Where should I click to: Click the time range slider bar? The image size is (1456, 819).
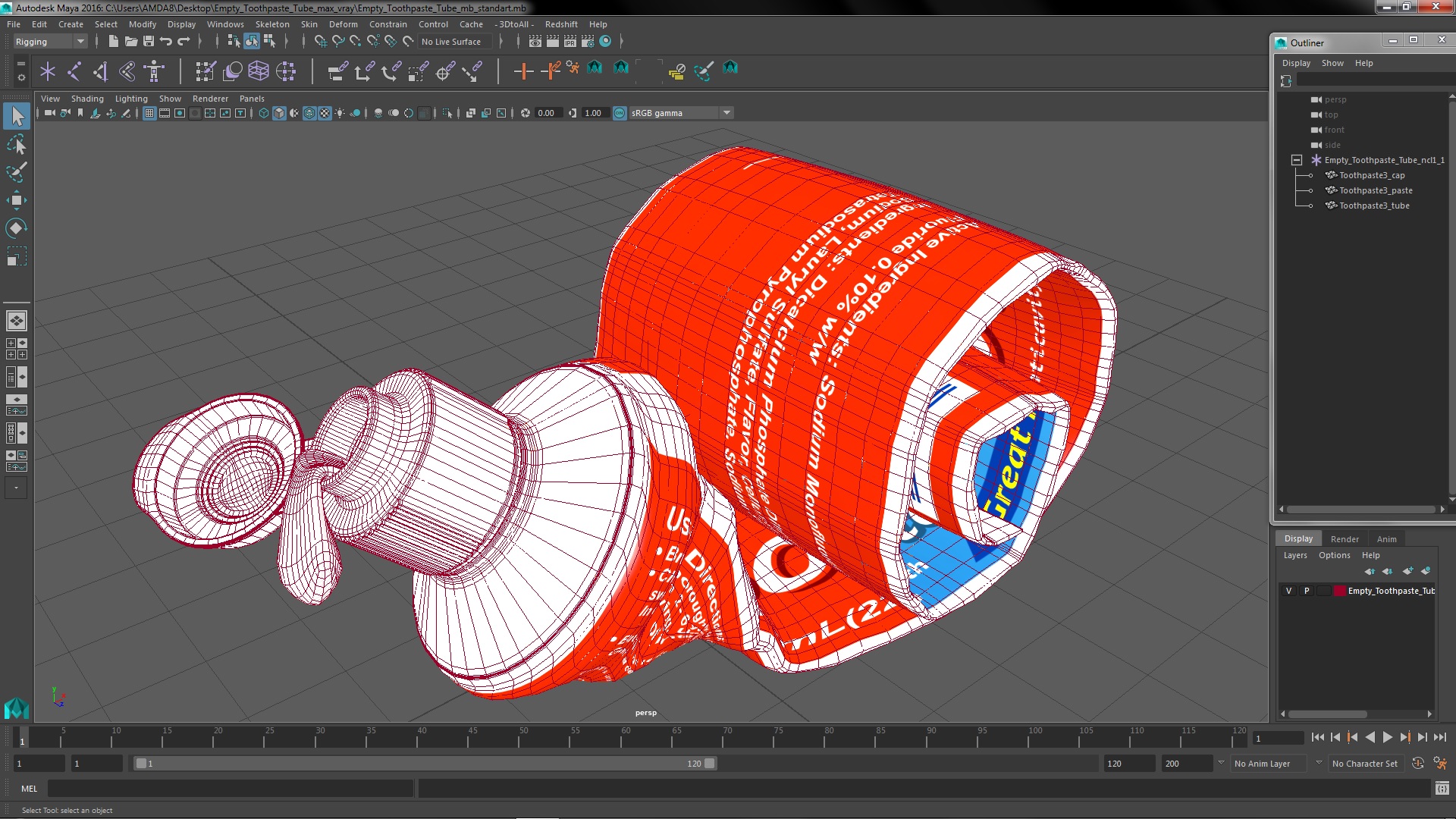pyautogui.click(x=425, y=764)
